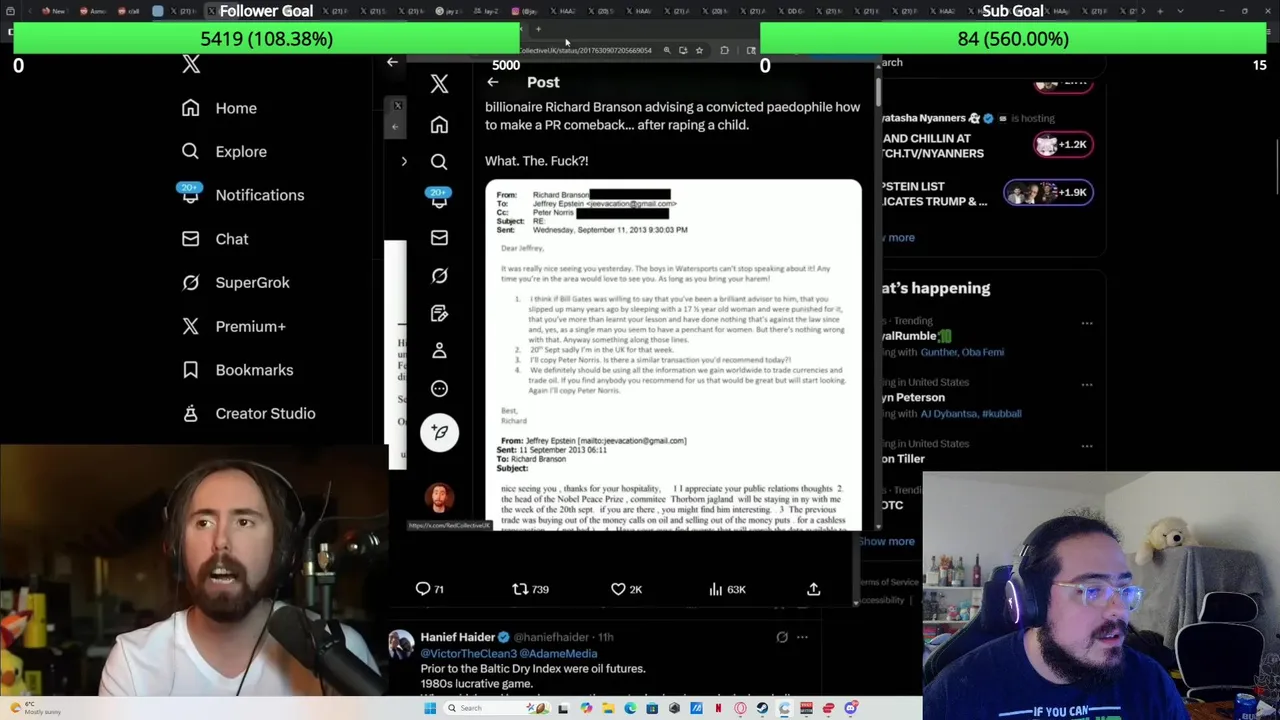1280x720 pixels.
Task: Click notifications bell in front window's narrow sidebar
Action: click(x=439, y=199)
